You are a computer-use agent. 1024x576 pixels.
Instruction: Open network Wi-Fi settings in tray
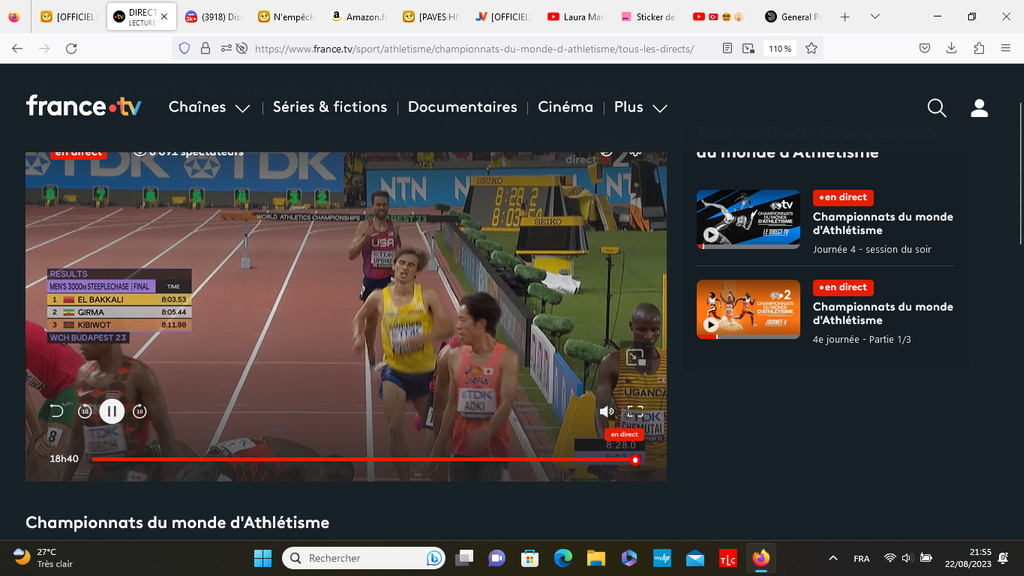889,558
